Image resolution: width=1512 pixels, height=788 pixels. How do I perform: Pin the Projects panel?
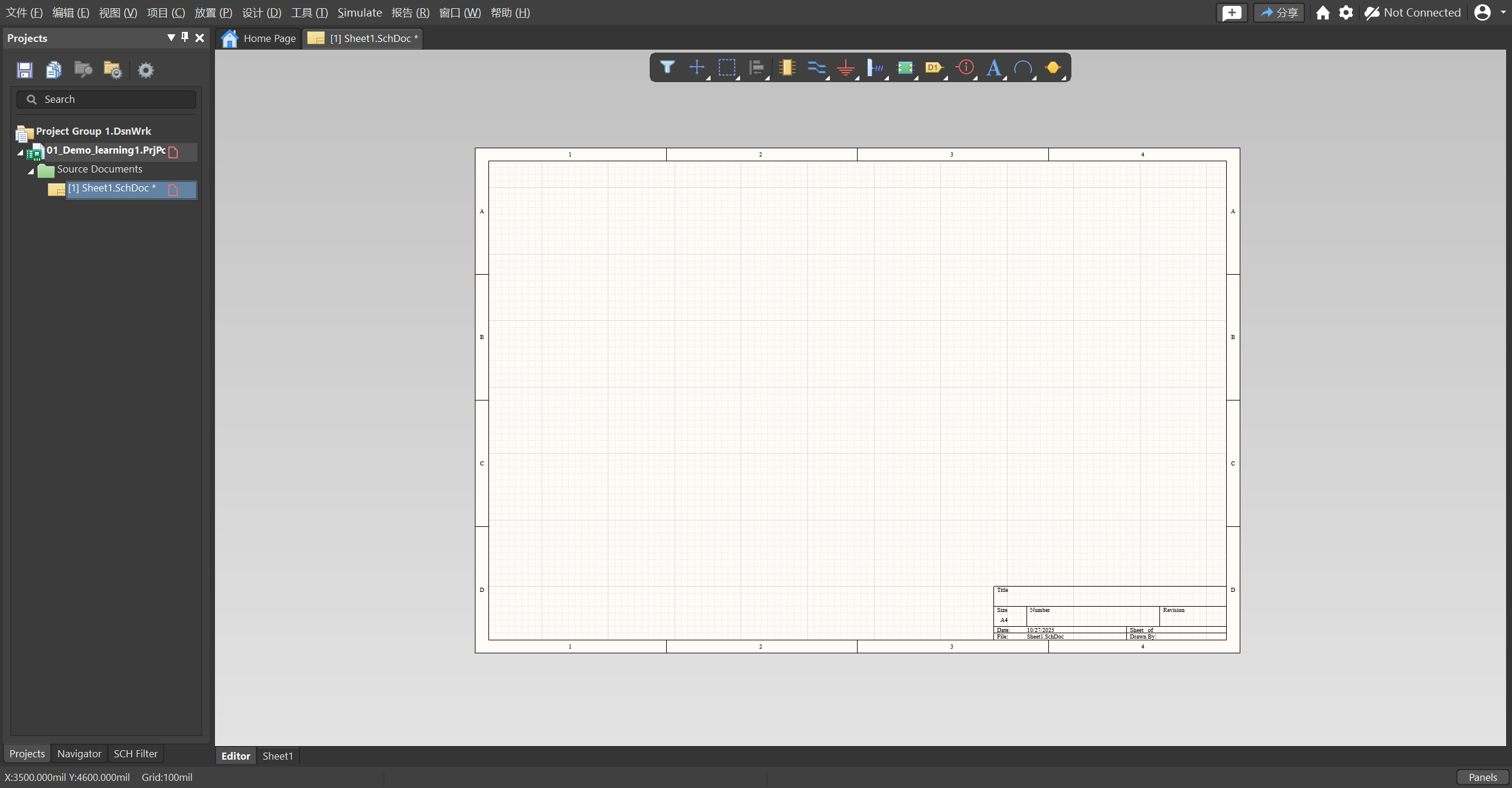tap(185, 37)
